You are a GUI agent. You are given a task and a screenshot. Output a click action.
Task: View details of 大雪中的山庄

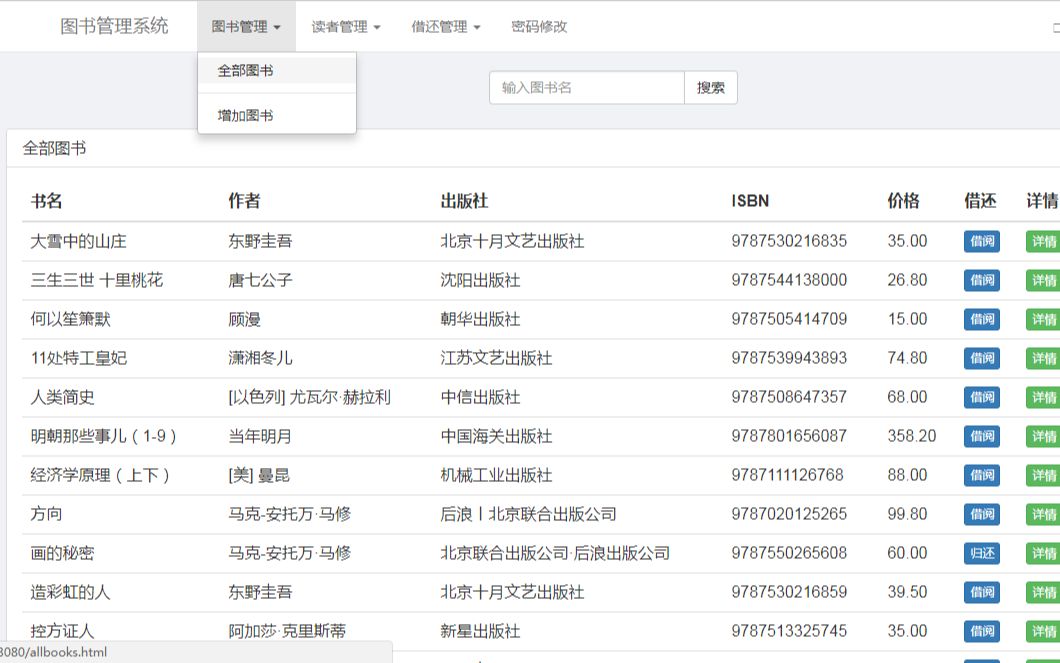click(1044, 241)
